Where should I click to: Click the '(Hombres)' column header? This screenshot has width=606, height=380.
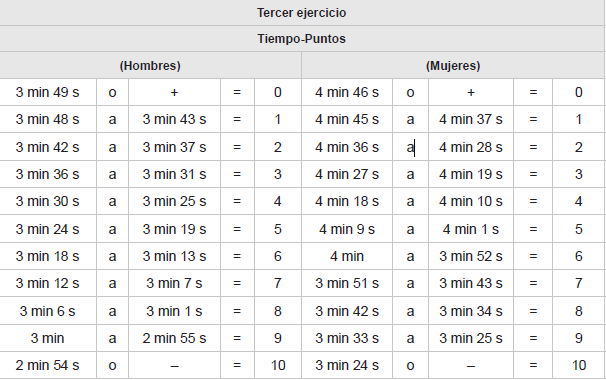click(x=150, y=65)
